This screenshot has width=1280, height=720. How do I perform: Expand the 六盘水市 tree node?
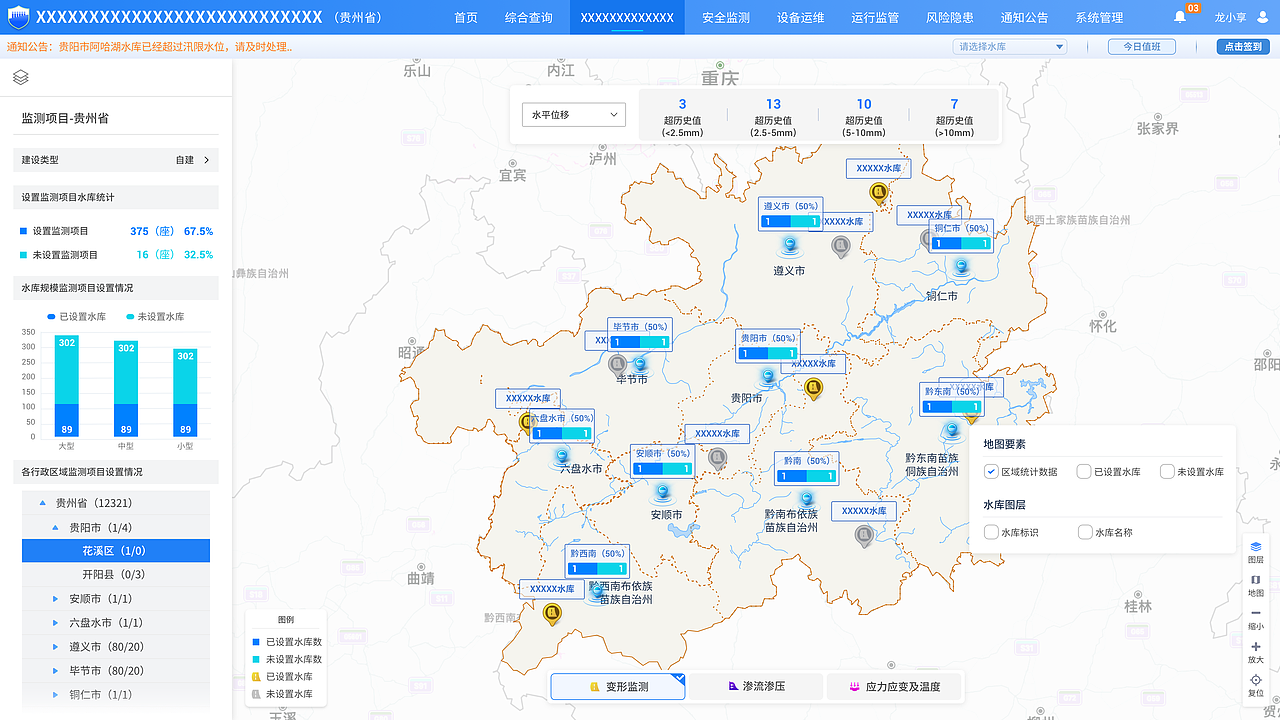pos(56,623)
